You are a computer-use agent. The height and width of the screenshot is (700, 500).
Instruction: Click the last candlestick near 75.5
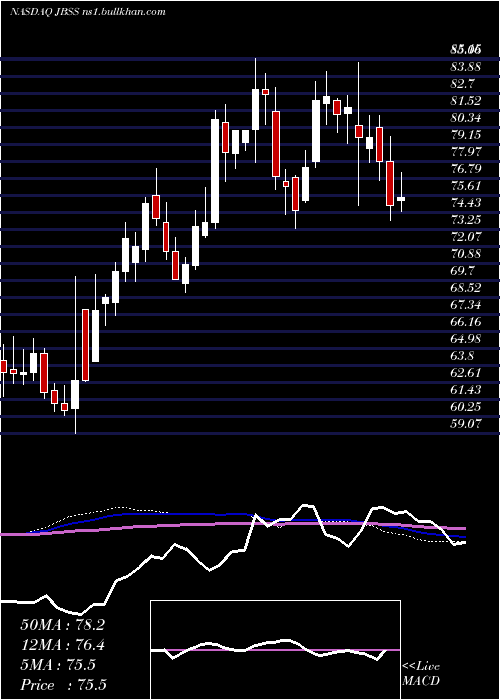coord(401,192)
